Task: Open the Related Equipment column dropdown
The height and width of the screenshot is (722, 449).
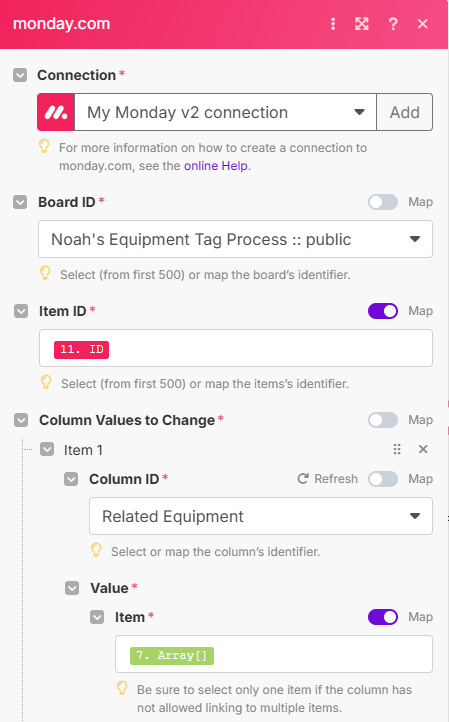Action: 261,516
